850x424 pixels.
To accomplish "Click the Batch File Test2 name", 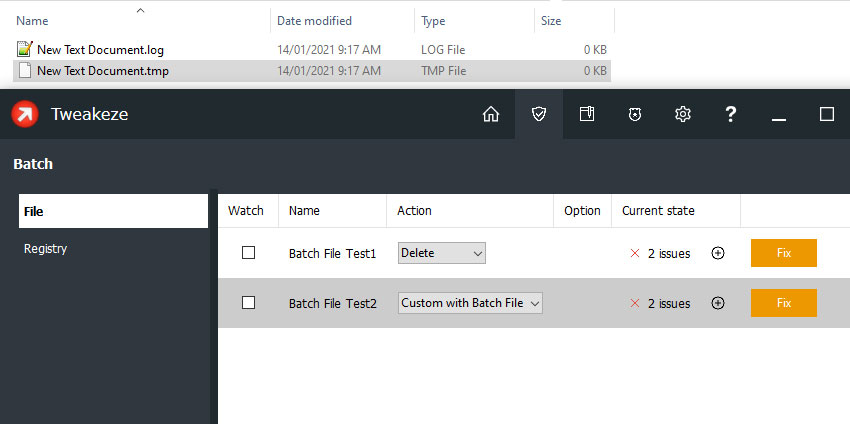I will [x=332, y=303].
